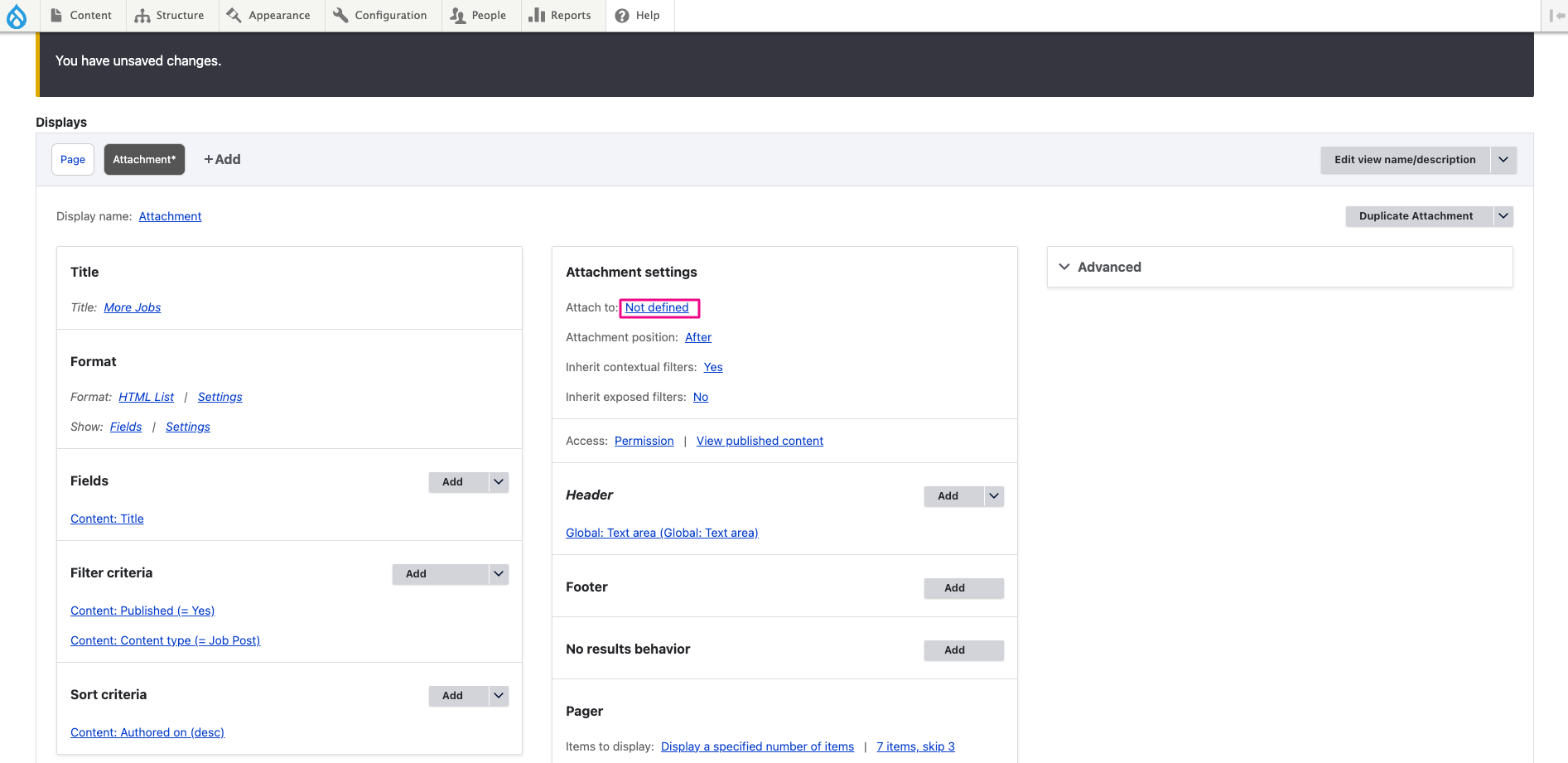This screenshot has height=763, width=1568.
Task: Click the Drupal logo home icon
Action: pyautogui.click(x=17, y=16)
